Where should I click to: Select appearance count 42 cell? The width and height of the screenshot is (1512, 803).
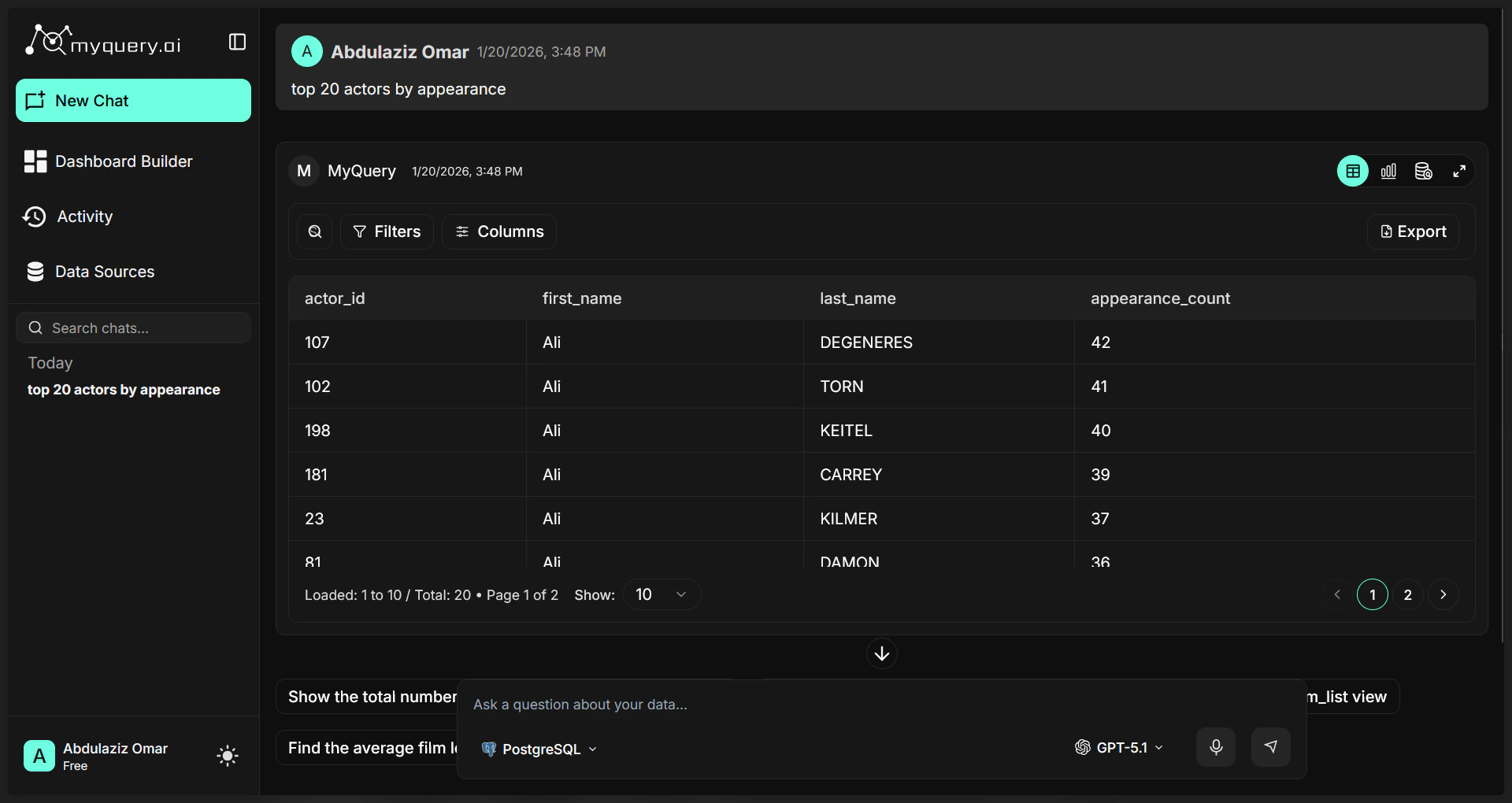(1274, 342)
